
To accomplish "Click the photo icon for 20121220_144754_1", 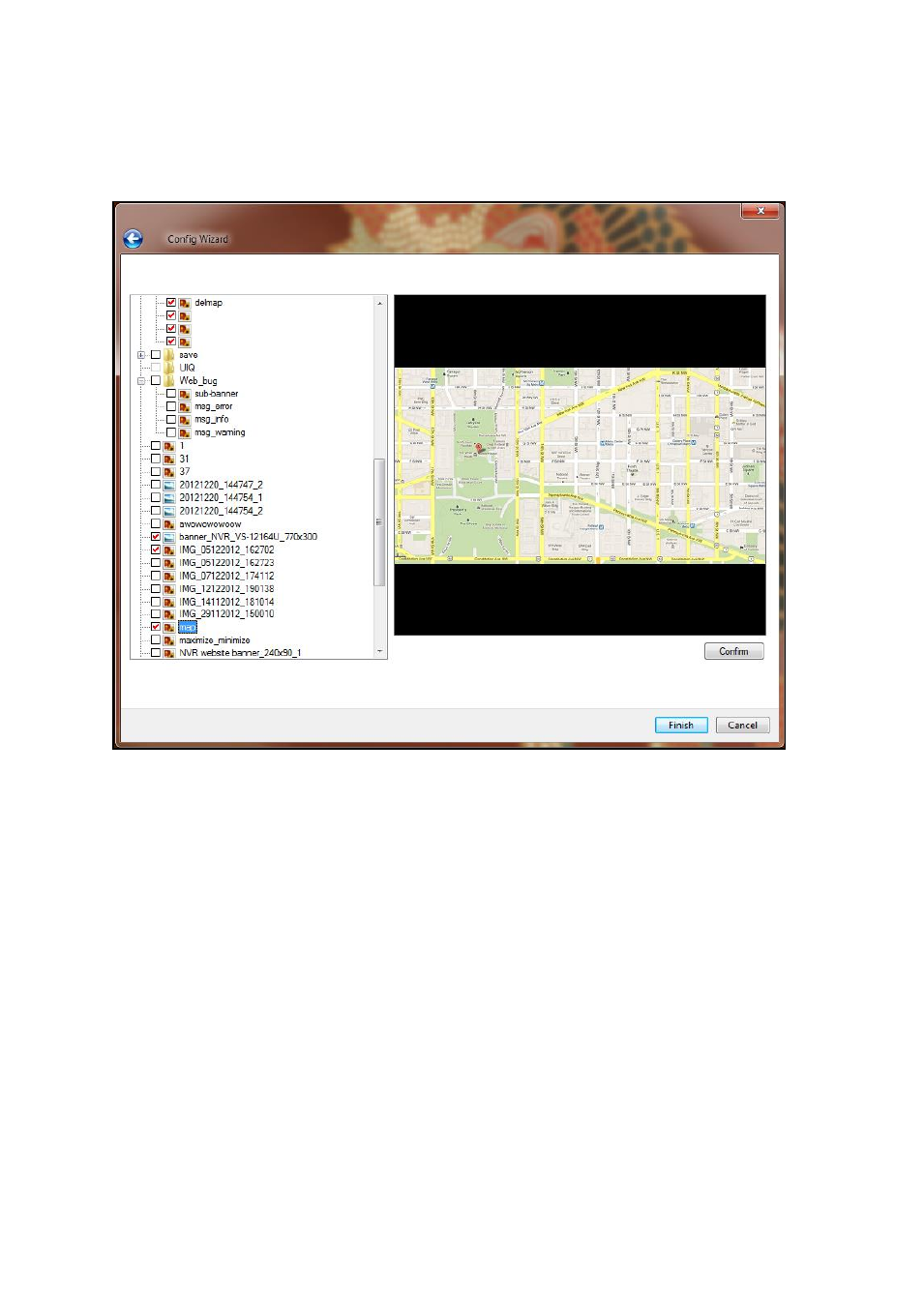I will (169, 497).
